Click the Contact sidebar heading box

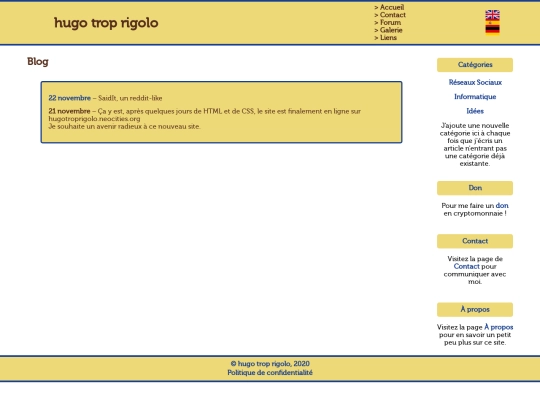point(475,241)
